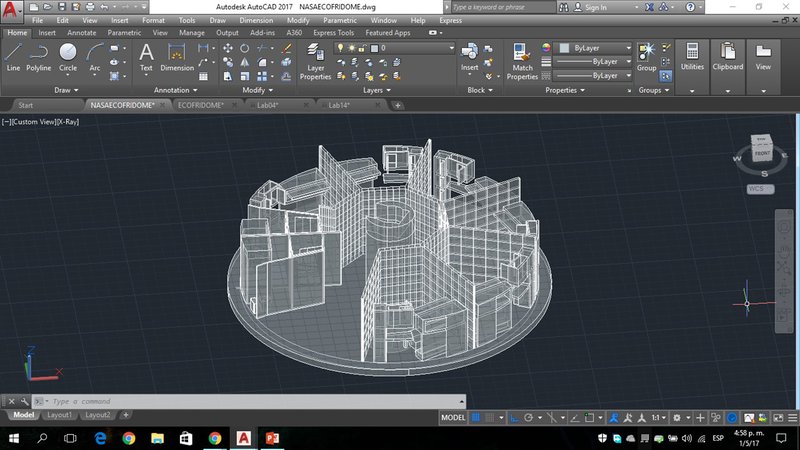
Task: Toggle polar tracking in status bar
Action: pyautogui.click(x=527, y=416)
